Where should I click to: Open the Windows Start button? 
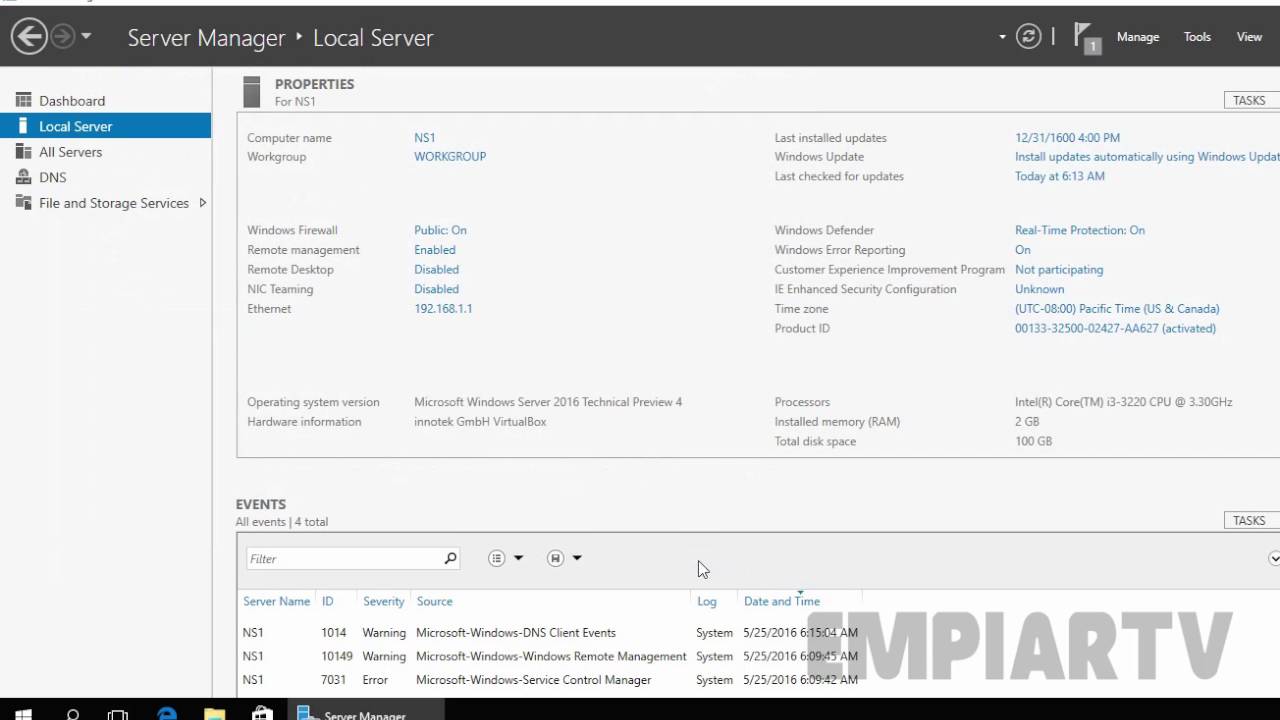tap(24, 714)
